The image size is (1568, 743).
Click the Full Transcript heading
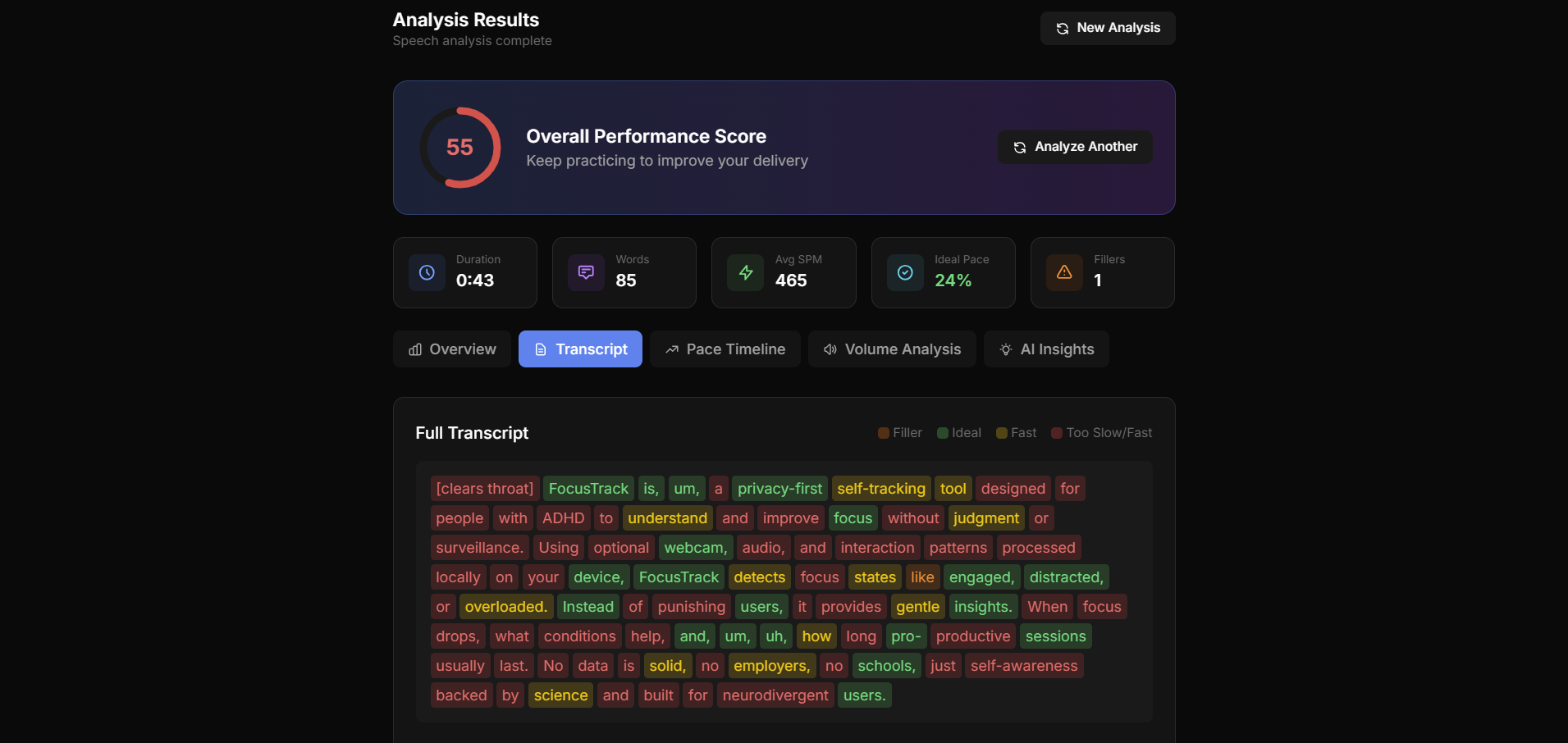pos(472,433)
